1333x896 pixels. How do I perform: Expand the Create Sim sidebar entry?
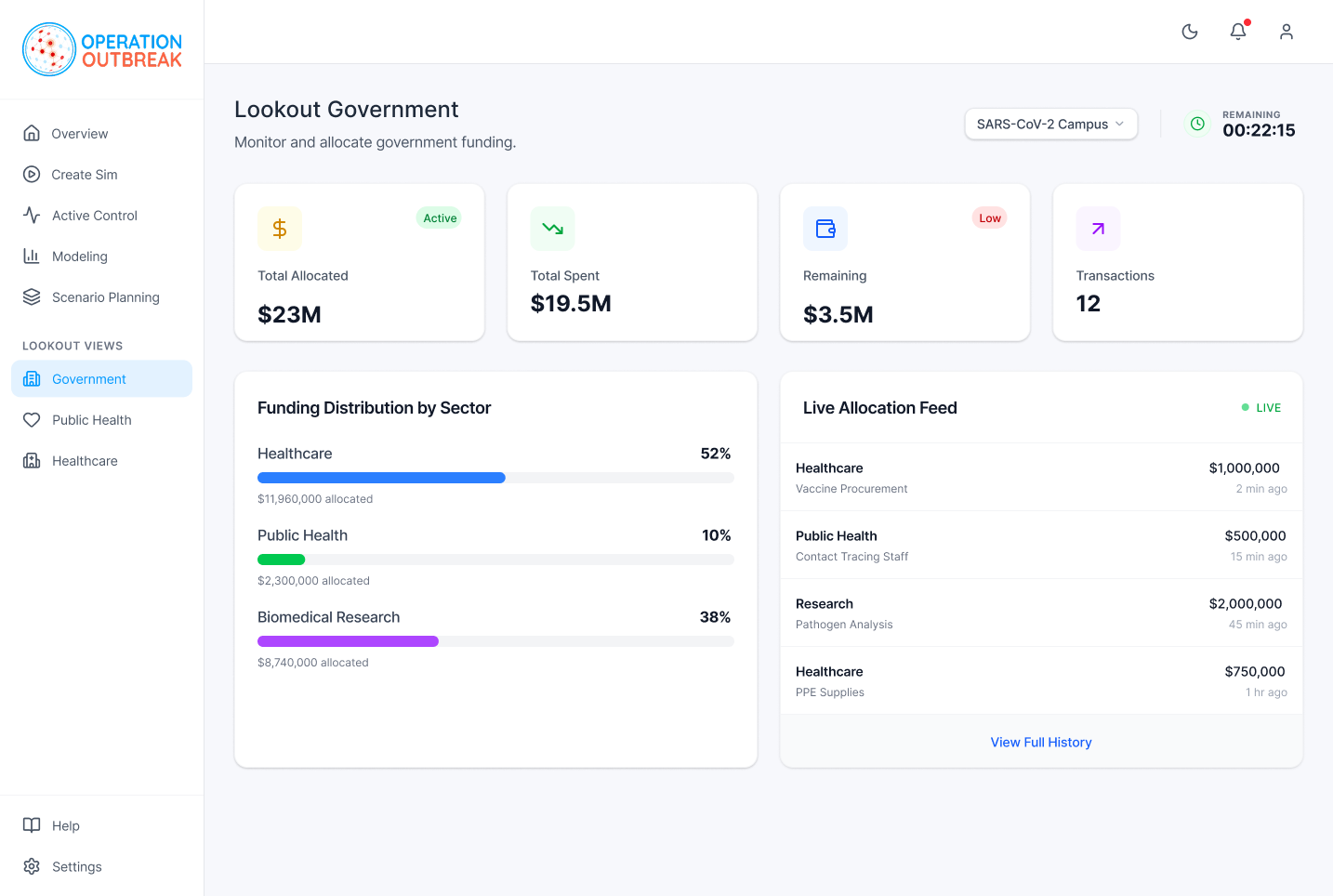click(x=82, y=174)
